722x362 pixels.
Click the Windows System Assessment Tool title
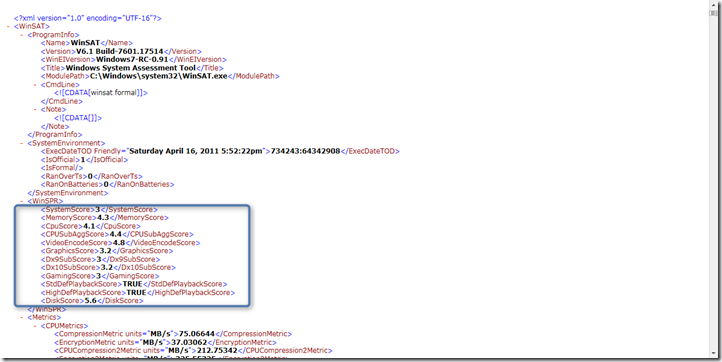click(131, 68)
